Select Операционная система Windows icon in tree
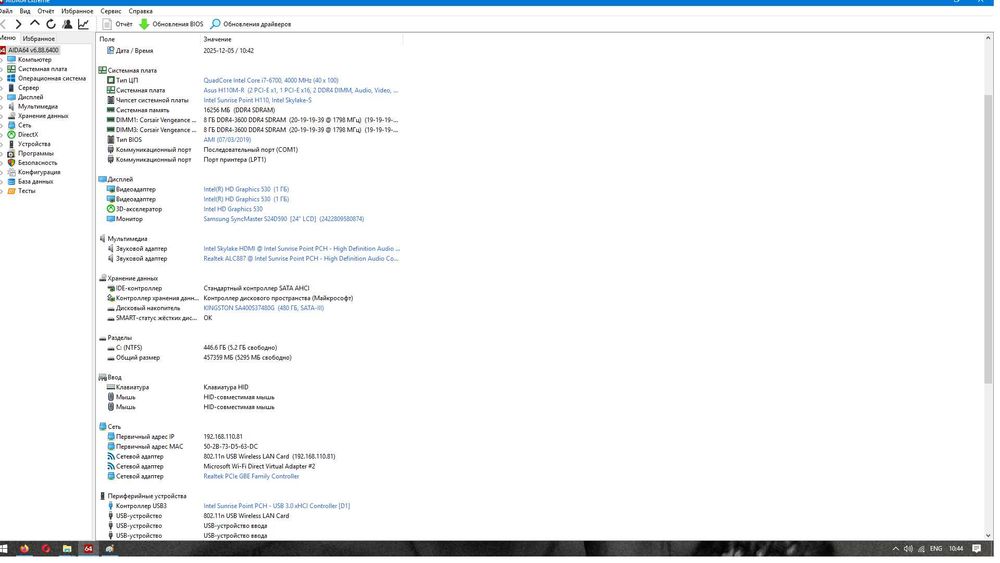The height and width of the screenshot is (563, 1000). click(x=11, y=78)
